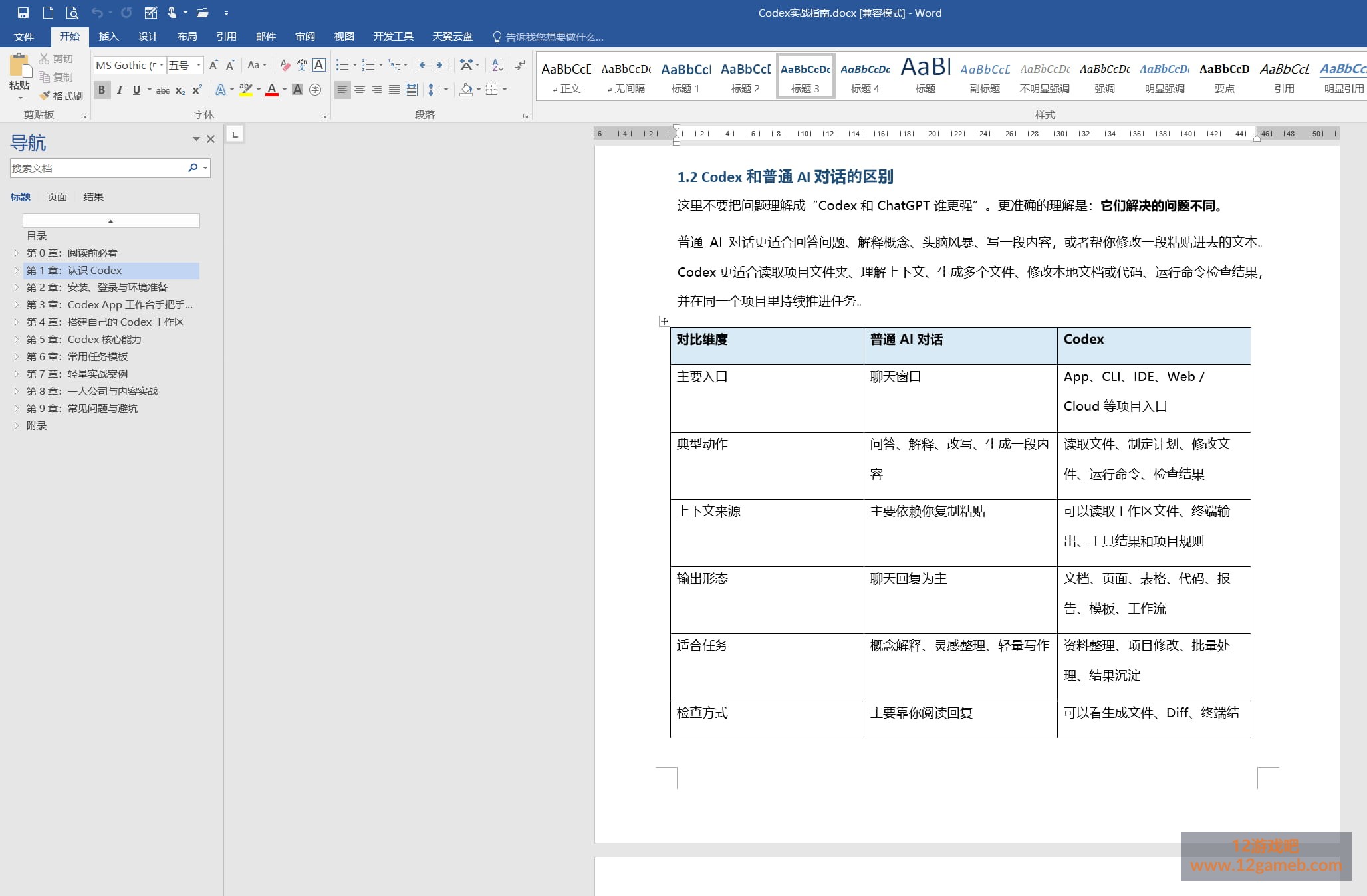Apply text effects with the outlined A icon
The height and width of the screenshot is (896, 1367).
[x=221, y=90]
